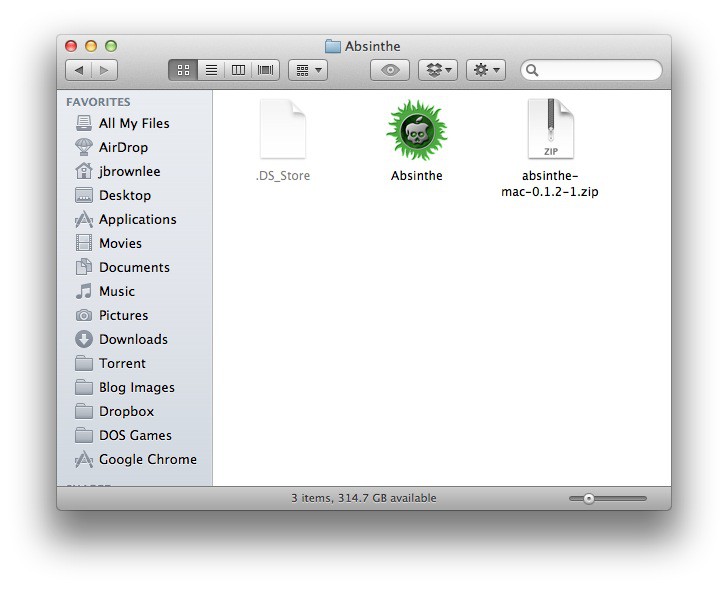Open the Absinthe application icon
Viewport: 728px width, 589px height.
click(416, 131)
